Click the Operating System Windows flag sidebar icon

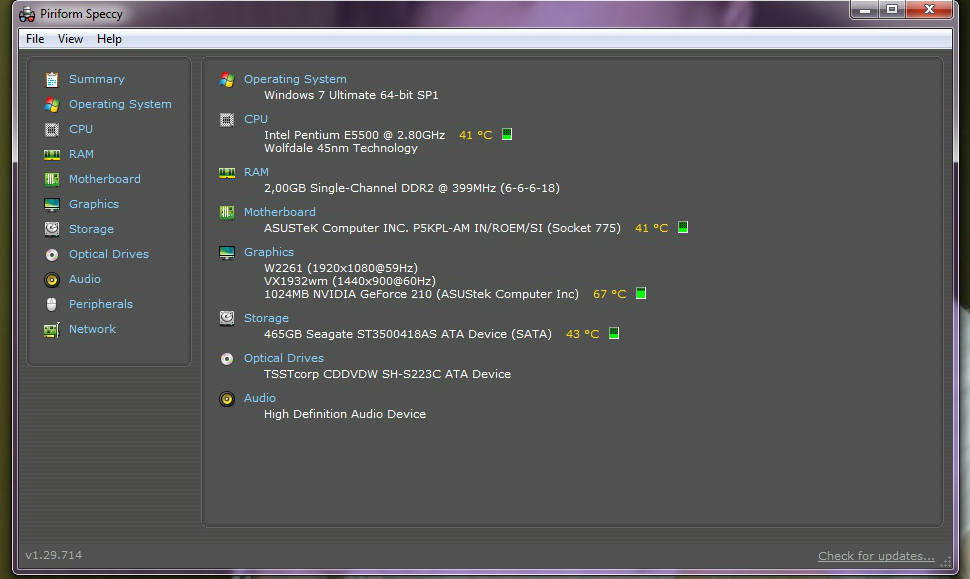click(52, 105)
